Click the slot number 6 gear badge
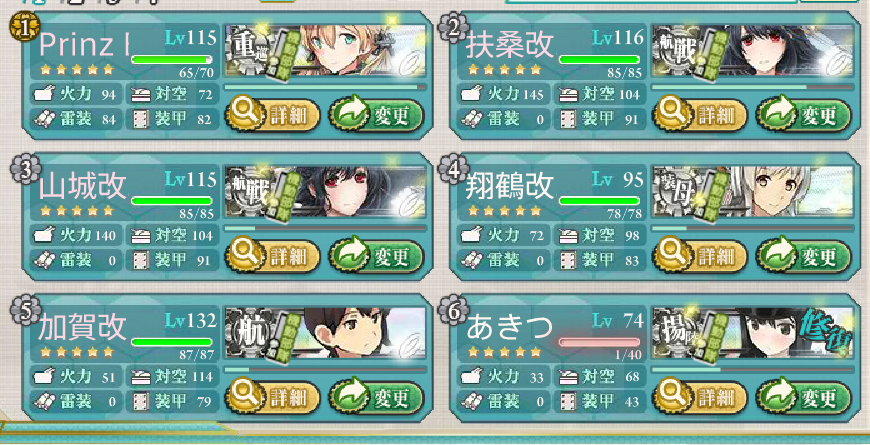This screenshot has height=445, width=870. [x=452, y=310]
